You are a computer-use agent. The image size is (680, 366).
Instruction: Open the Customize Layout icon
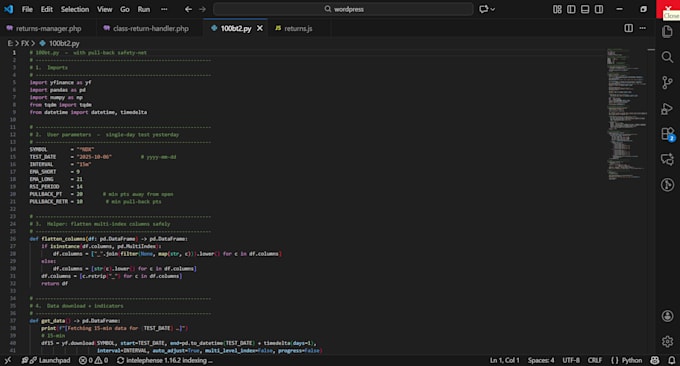[x=557, y=9]
